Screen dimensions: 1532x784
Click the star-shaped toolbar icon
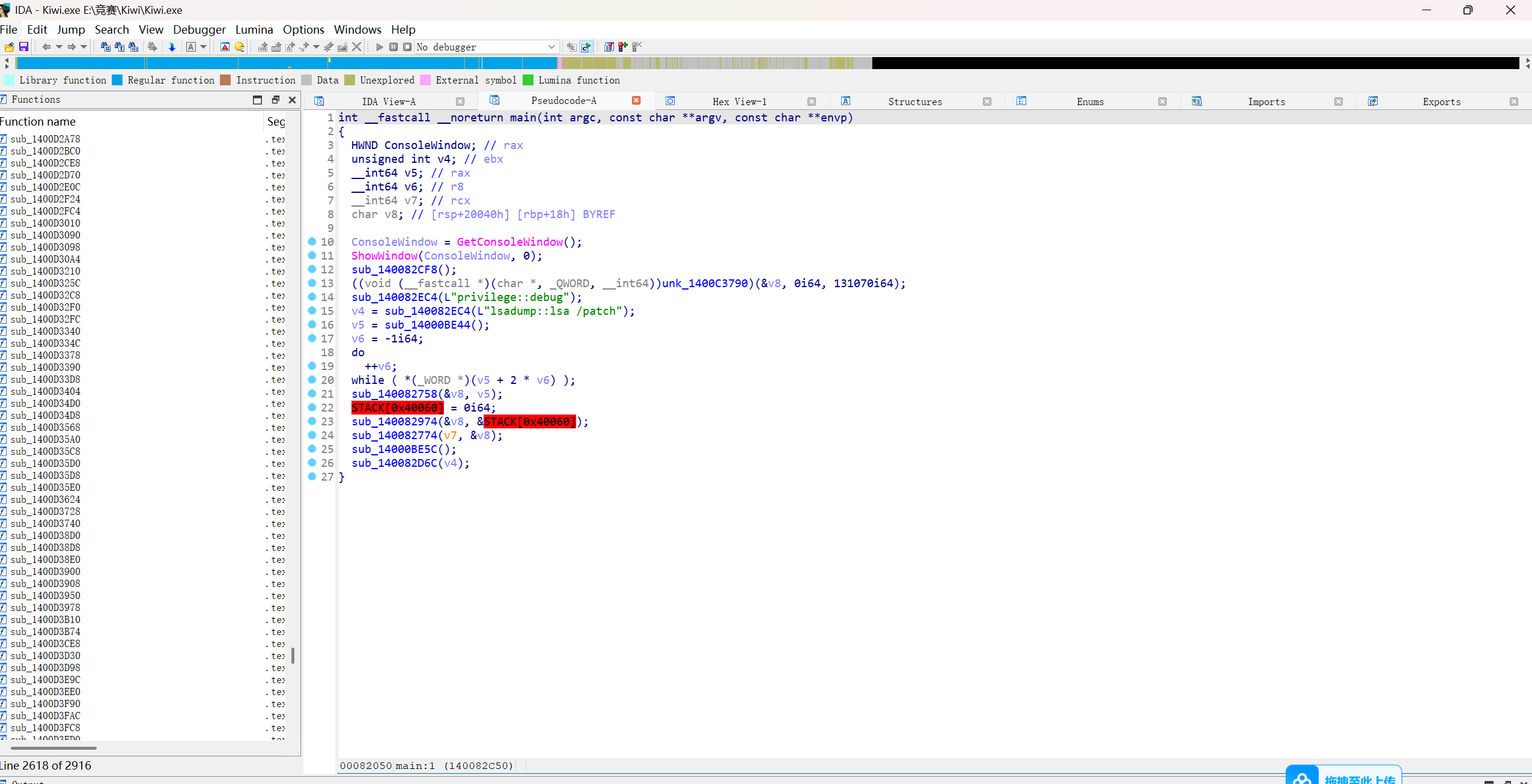329,47
